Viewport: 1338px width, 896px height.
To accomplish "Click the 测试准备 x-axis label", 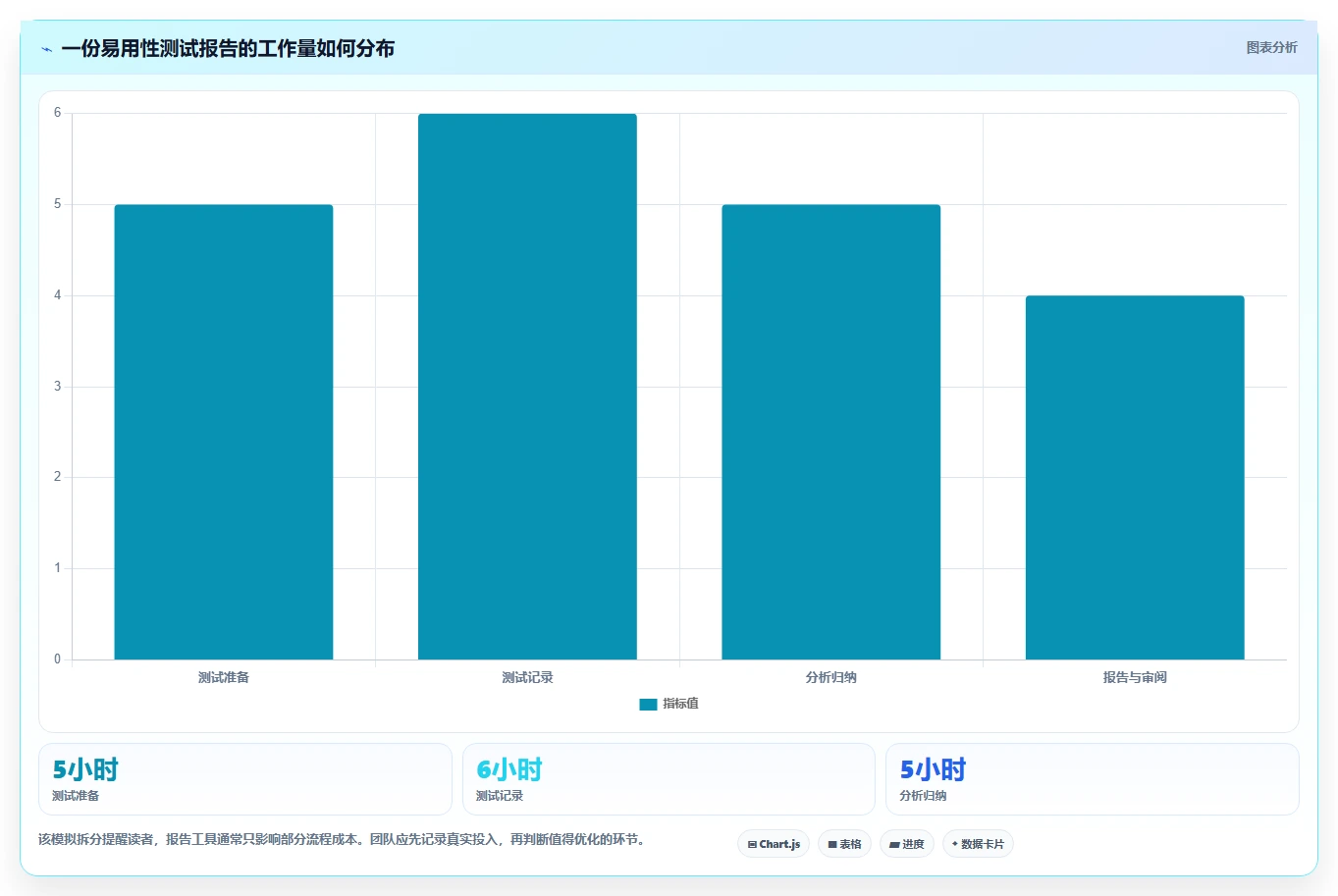I will 224,677.
